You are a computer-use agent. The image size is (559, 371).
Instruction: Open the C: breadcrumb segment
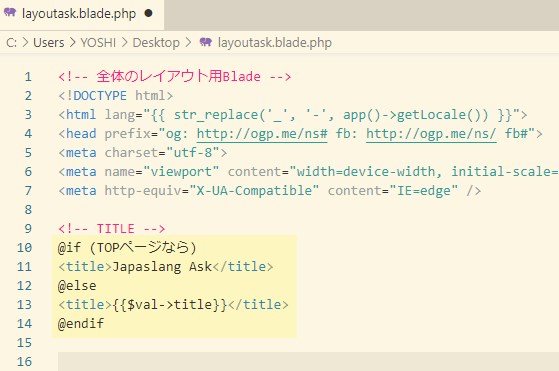pyautogui.click(x=11, y=43)
